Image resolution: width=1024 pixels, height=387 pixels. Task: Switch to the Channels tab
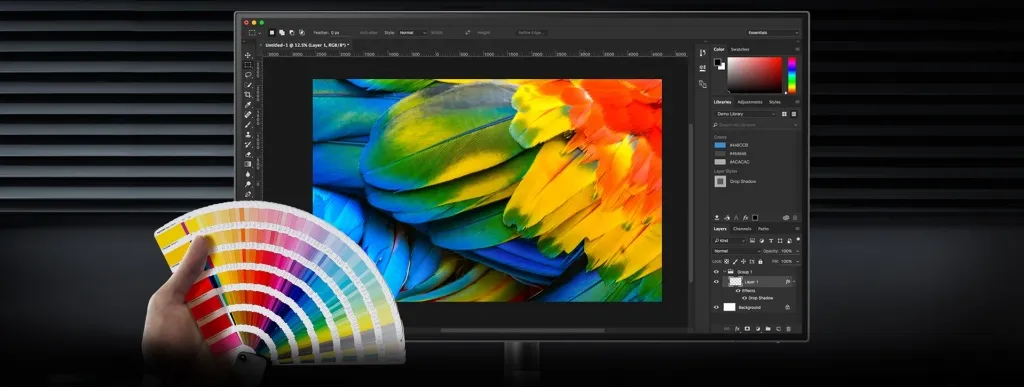click(x=742, y=229)
